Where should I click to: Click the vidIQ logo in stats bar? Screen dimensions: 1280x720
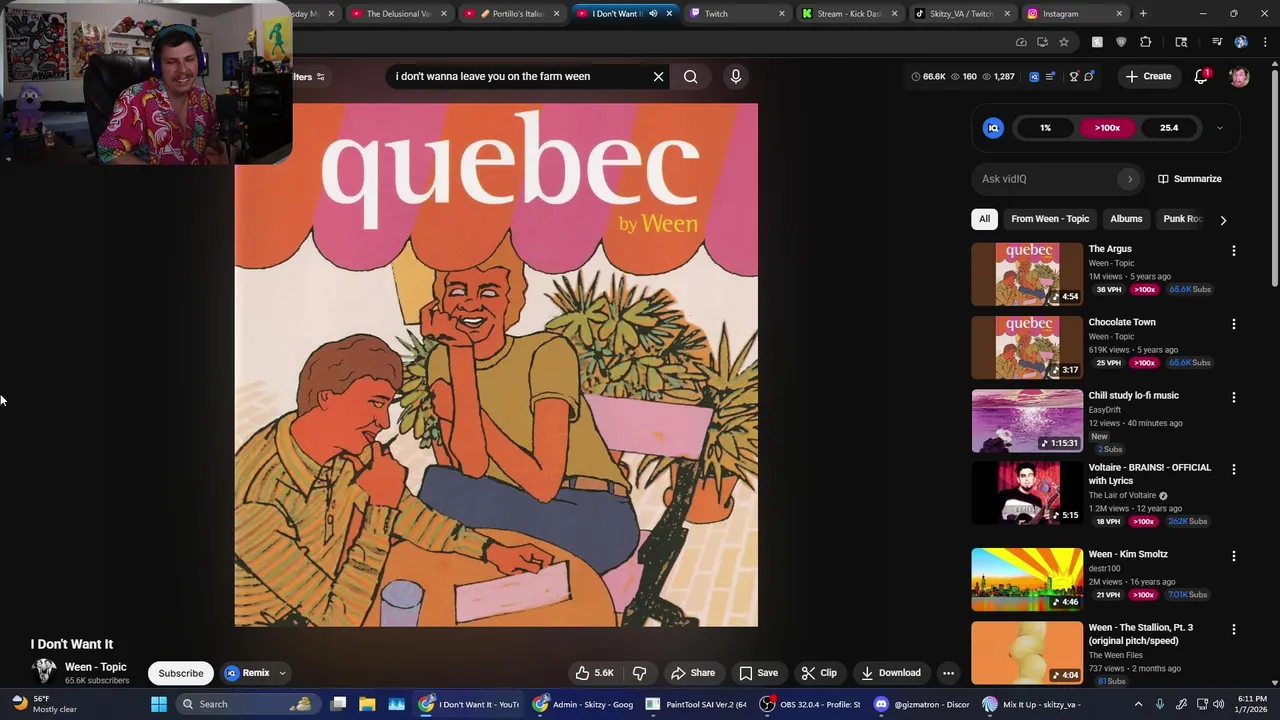1034,76
